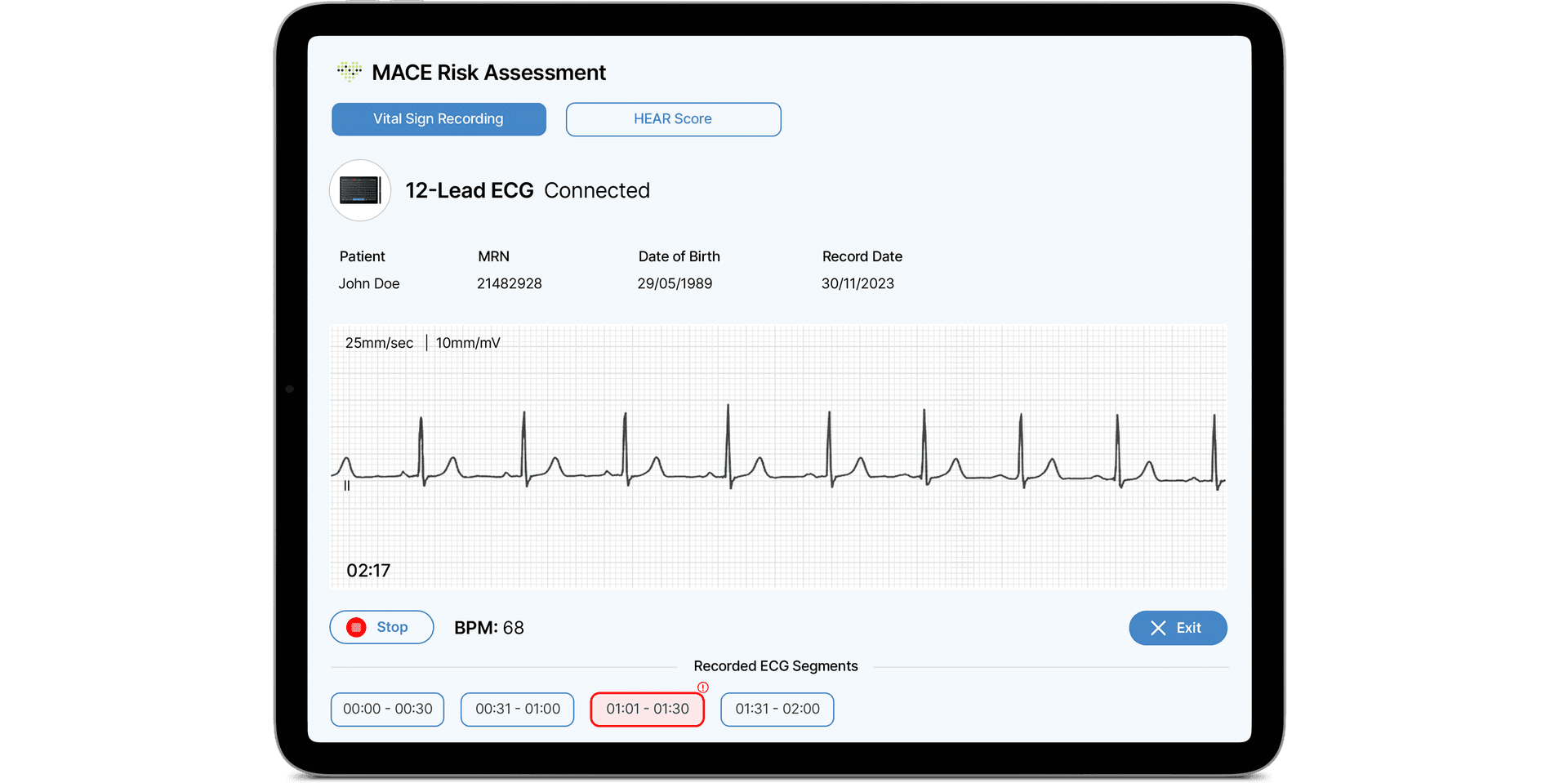Switch to the Vital Sign Recording tab
Screen dimensions: 1568x783
(x=439, y=119)
